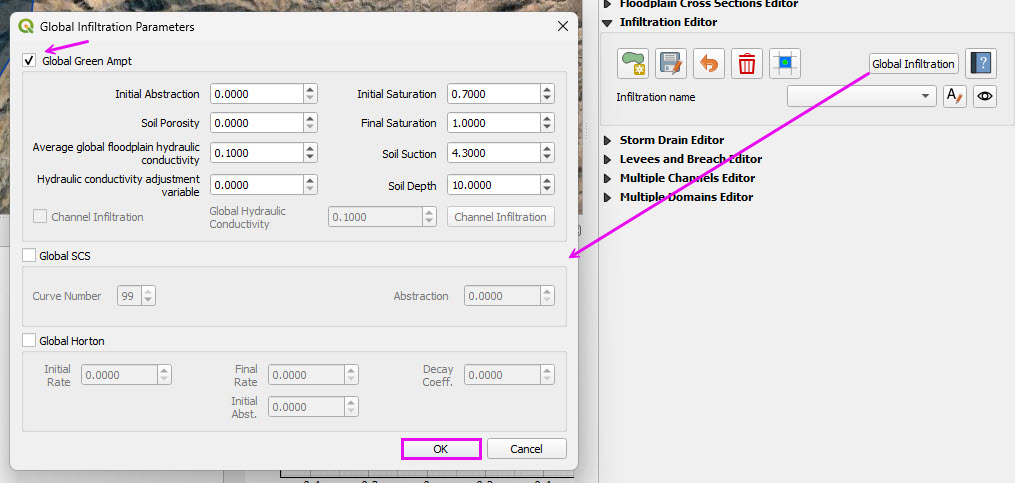Click the add infiltration polygon icon
1015x483 pixels.
tap(632, 64)
